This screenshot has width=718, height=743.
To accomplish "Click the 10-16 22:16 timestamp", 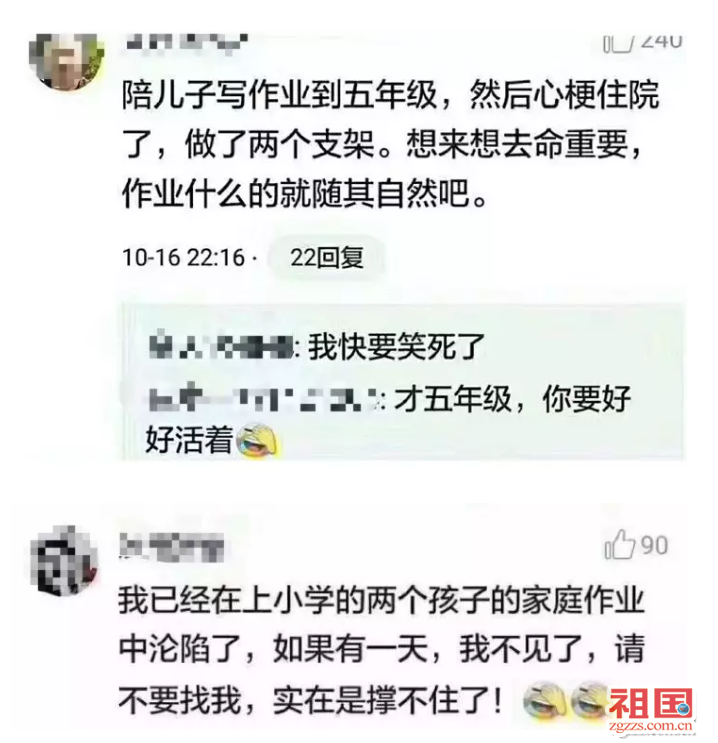I will pos(183,258).
